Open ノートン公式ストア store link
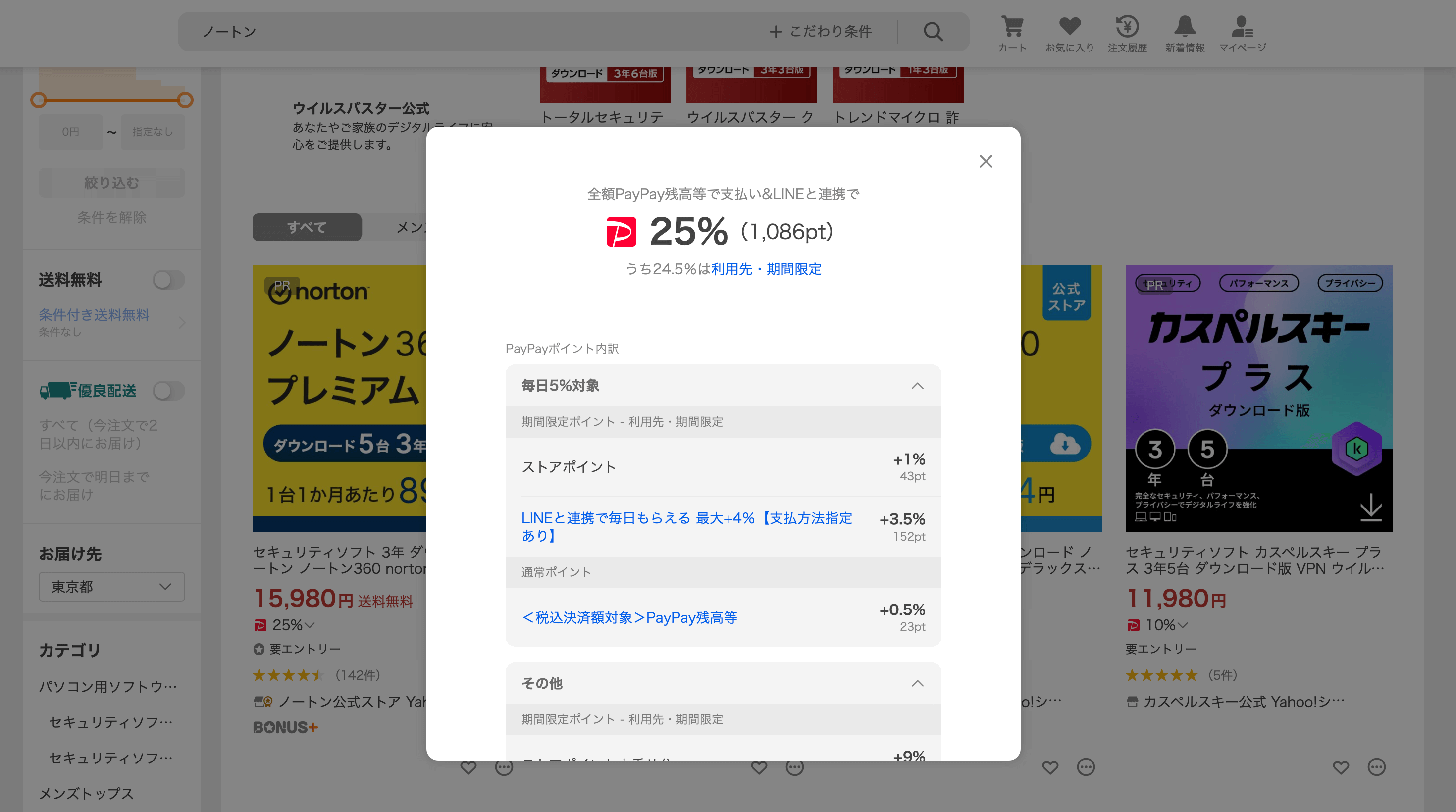Screen dimensions: 1456x812 pos(340,701)
